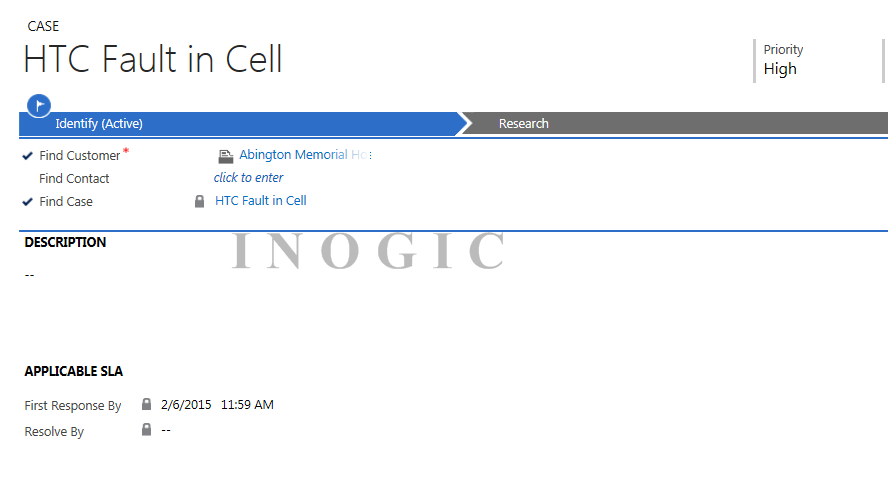This screenshot has width=888, height=489.
Task: Click the CASE entity label
Action: (x=43, y=26)
